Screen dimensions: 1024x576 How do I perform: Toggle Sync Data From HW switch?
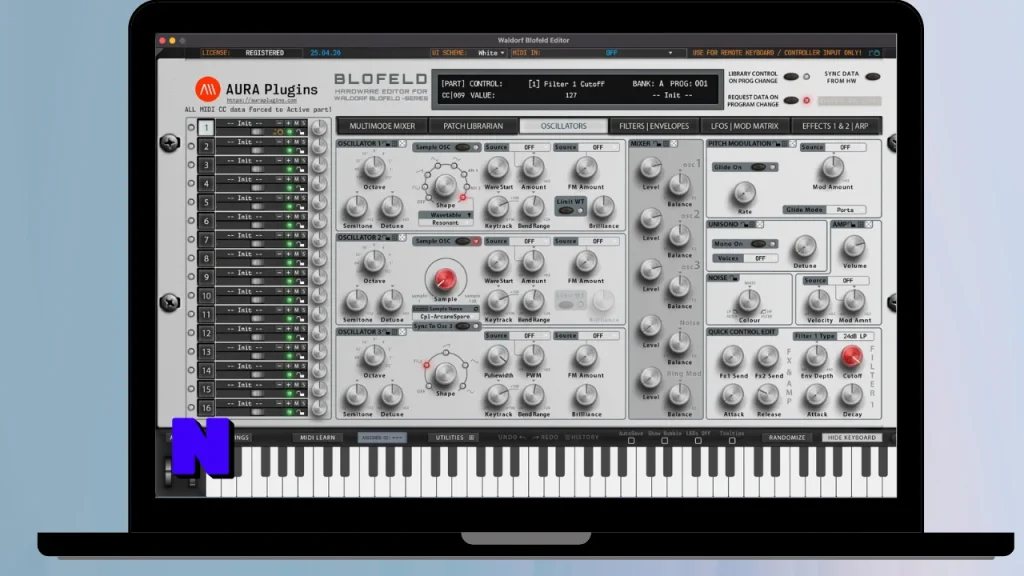(x=872, y=77)
